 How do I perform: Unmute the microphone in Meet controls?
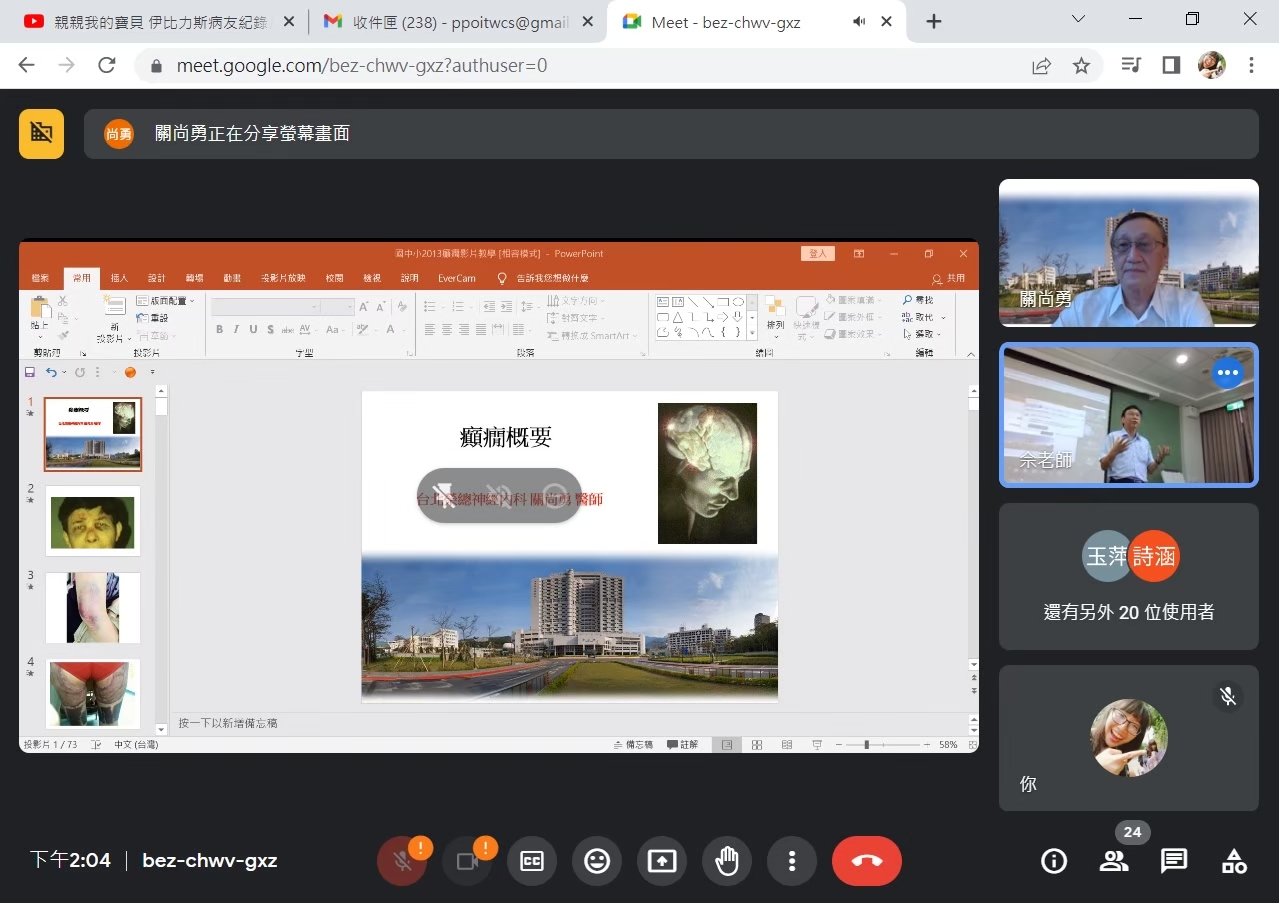pyautogui.click(x=402, y=861)
